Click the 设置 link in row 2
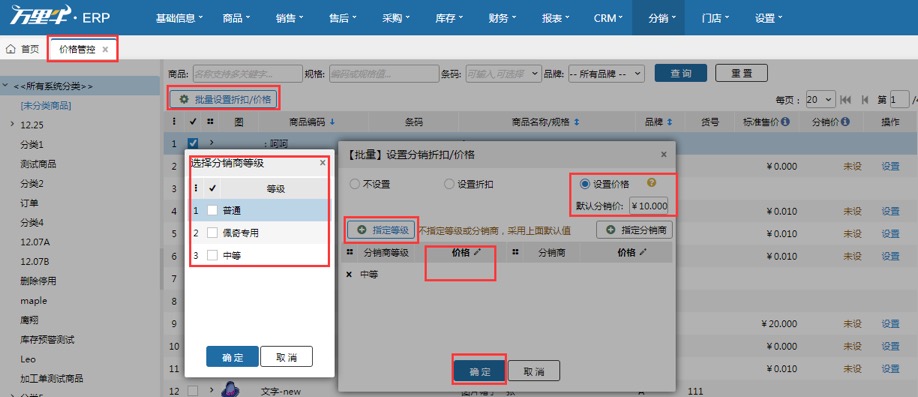 coord(890,166)
